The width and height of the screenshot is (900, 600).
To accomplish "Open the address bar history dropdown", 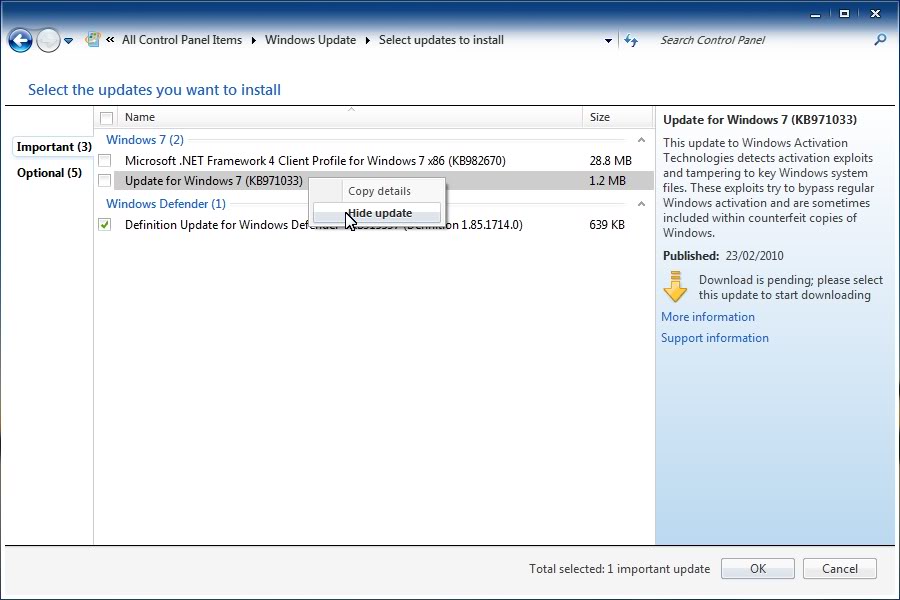I will [x=608, y=40].
